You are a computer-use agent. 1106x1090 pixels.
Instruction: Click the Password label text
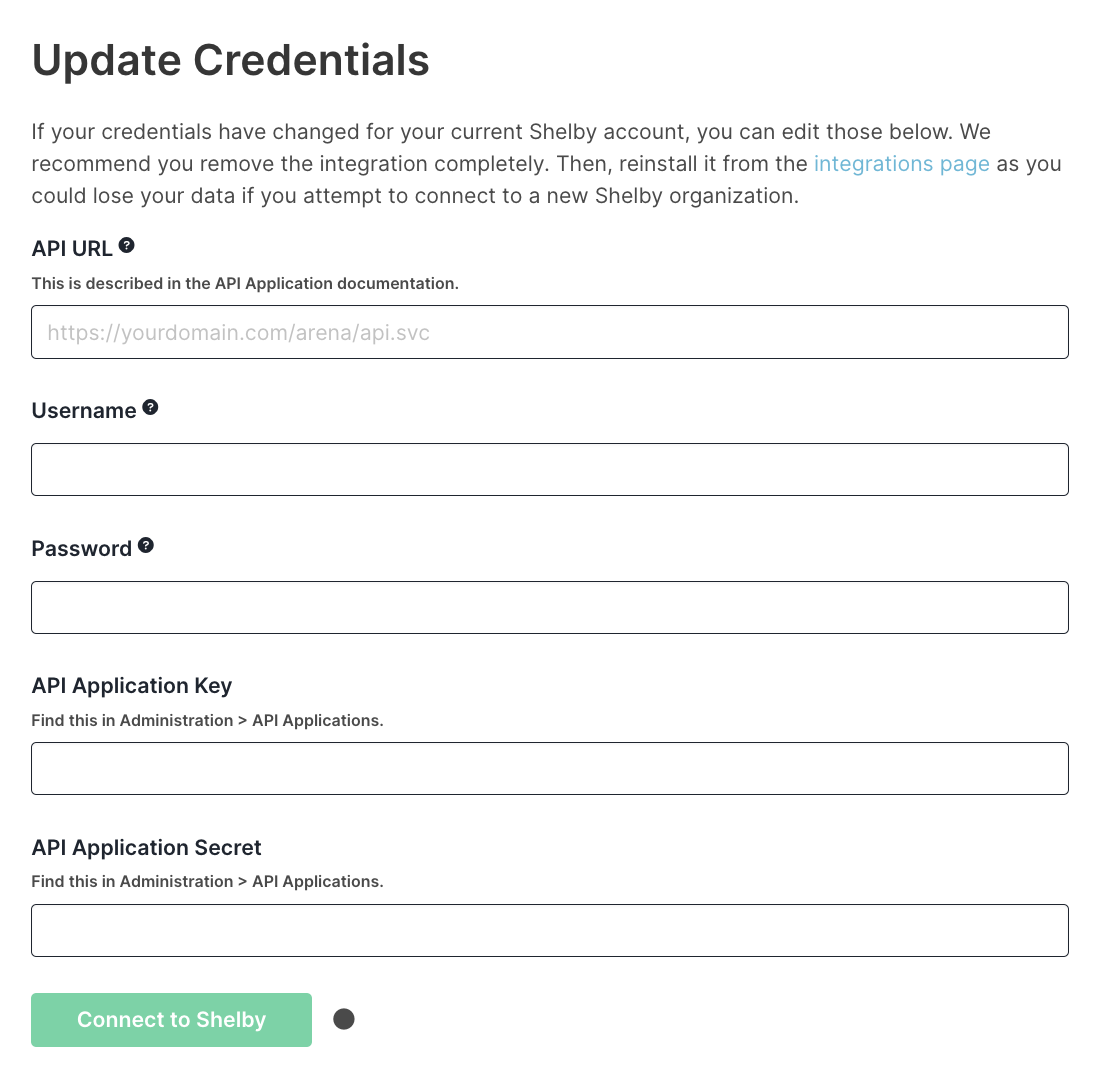coord(82,549)
